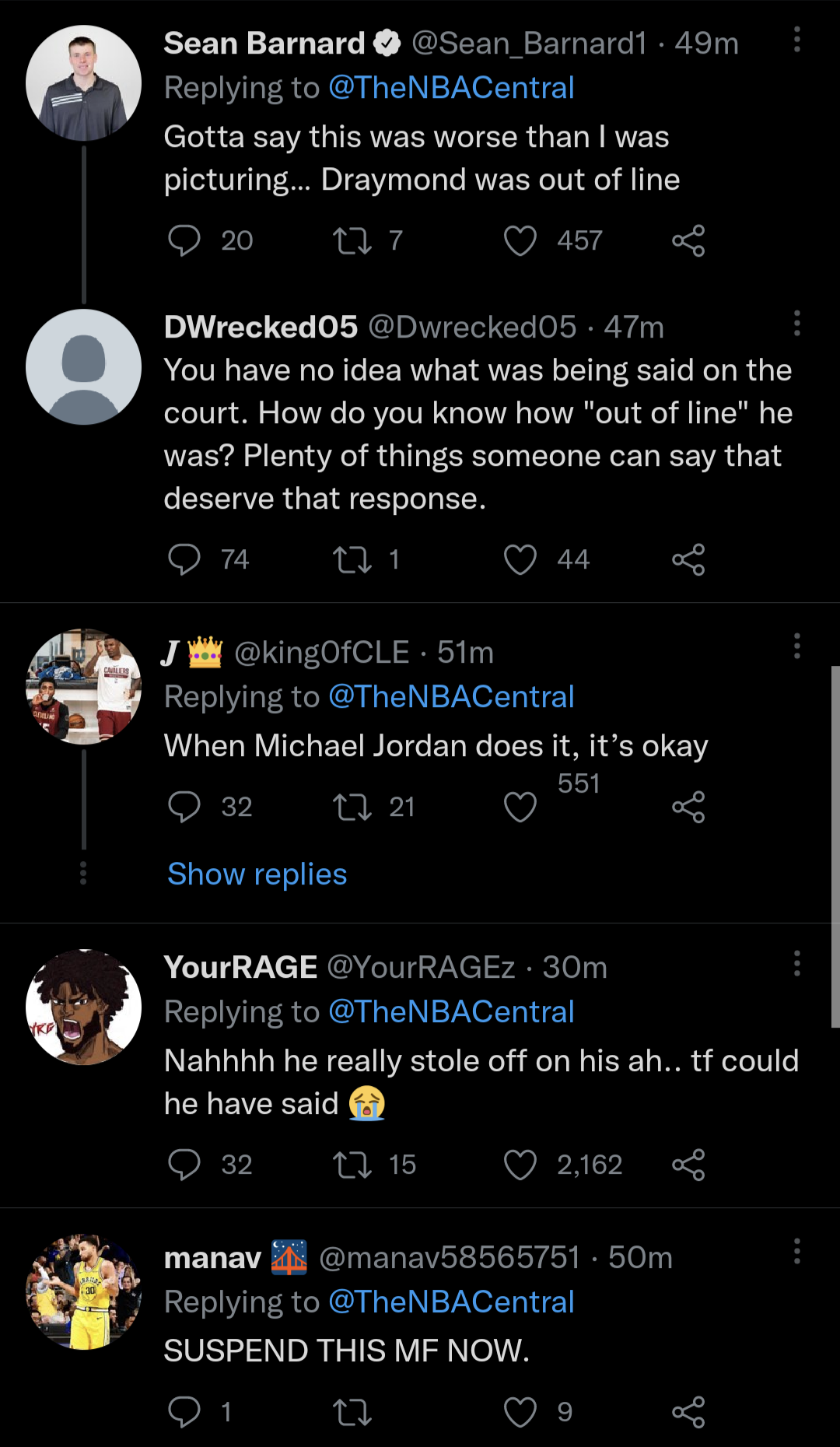Like DWrecked05's tweet

[520, 559]
